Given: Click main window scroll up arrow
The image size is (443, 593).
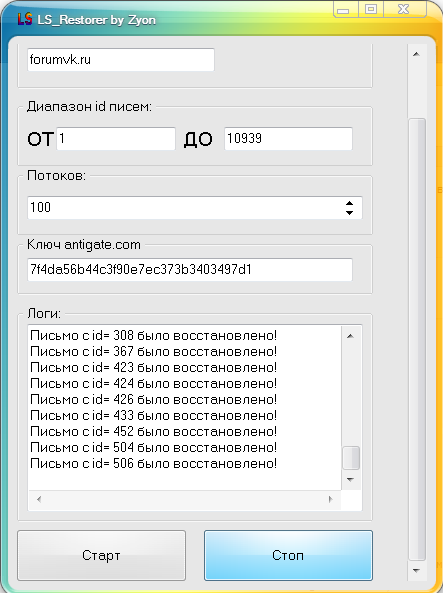Looking at the screenshot, I should click(x=417, y=54).
